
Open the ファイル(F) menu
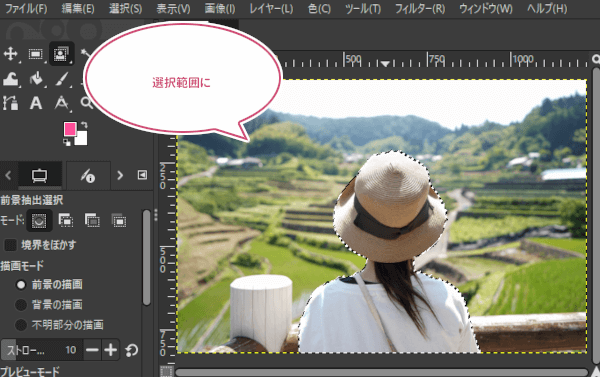[26, 8]
